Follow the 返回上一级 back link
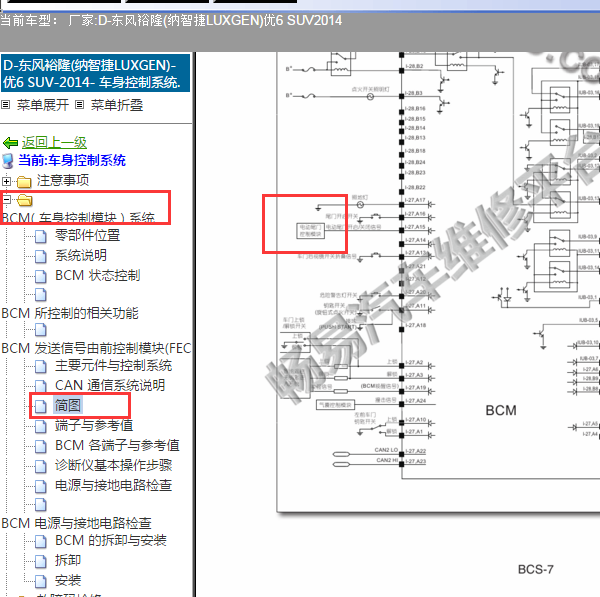Image resolution: width=600 pixels, height=597 pixels. (x=54, y=142)
